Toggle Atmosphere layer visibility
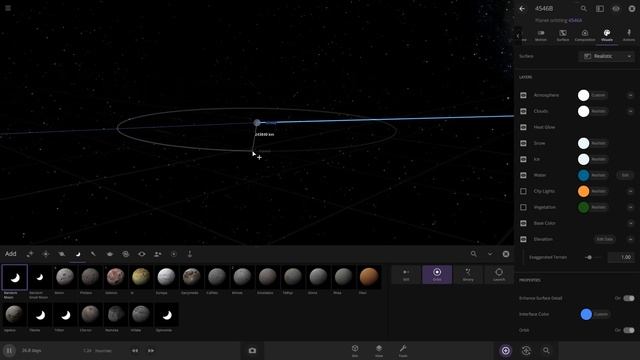This screenshot has height=360, width=640. pos(523,95)
